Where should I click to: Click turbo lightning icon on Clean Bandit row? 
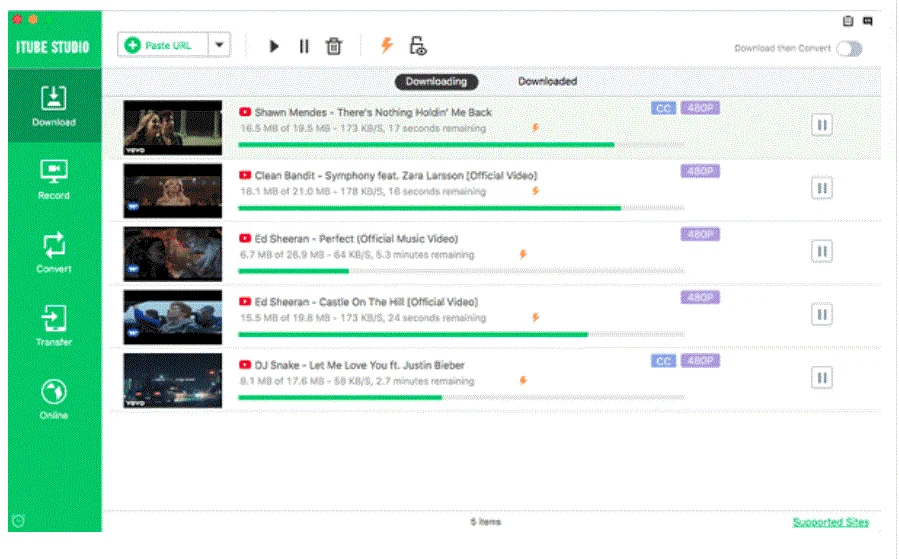(536, 190)
